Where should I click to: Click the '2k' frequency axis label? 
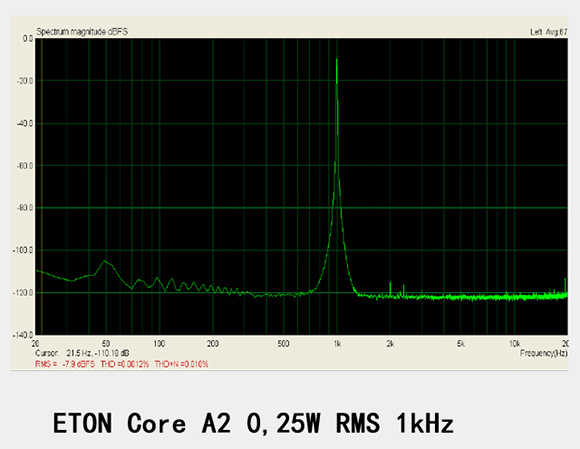390,344
